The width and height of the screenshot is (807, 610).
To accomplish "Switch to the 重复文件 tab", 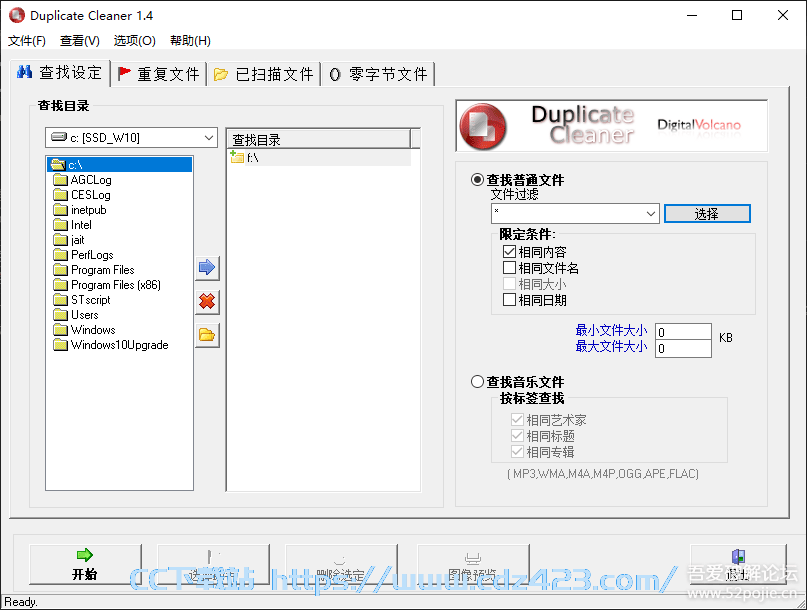I will coord(159,74).
